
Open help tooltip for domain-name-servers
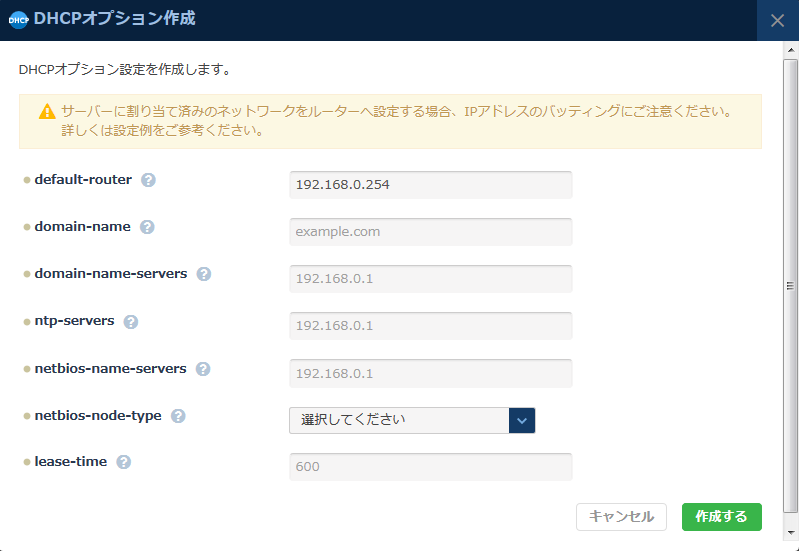[x=204, y=274]
